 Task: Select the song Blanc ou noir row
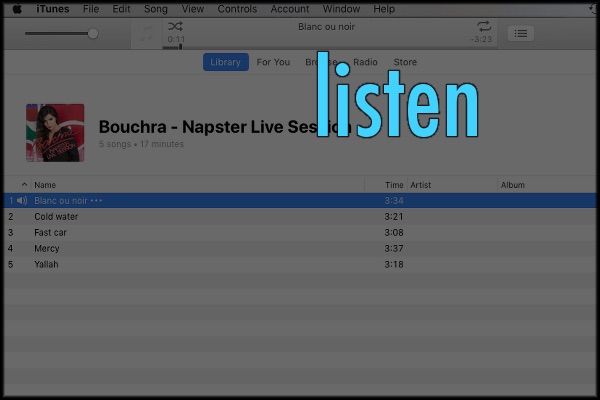tap(300, 201)
